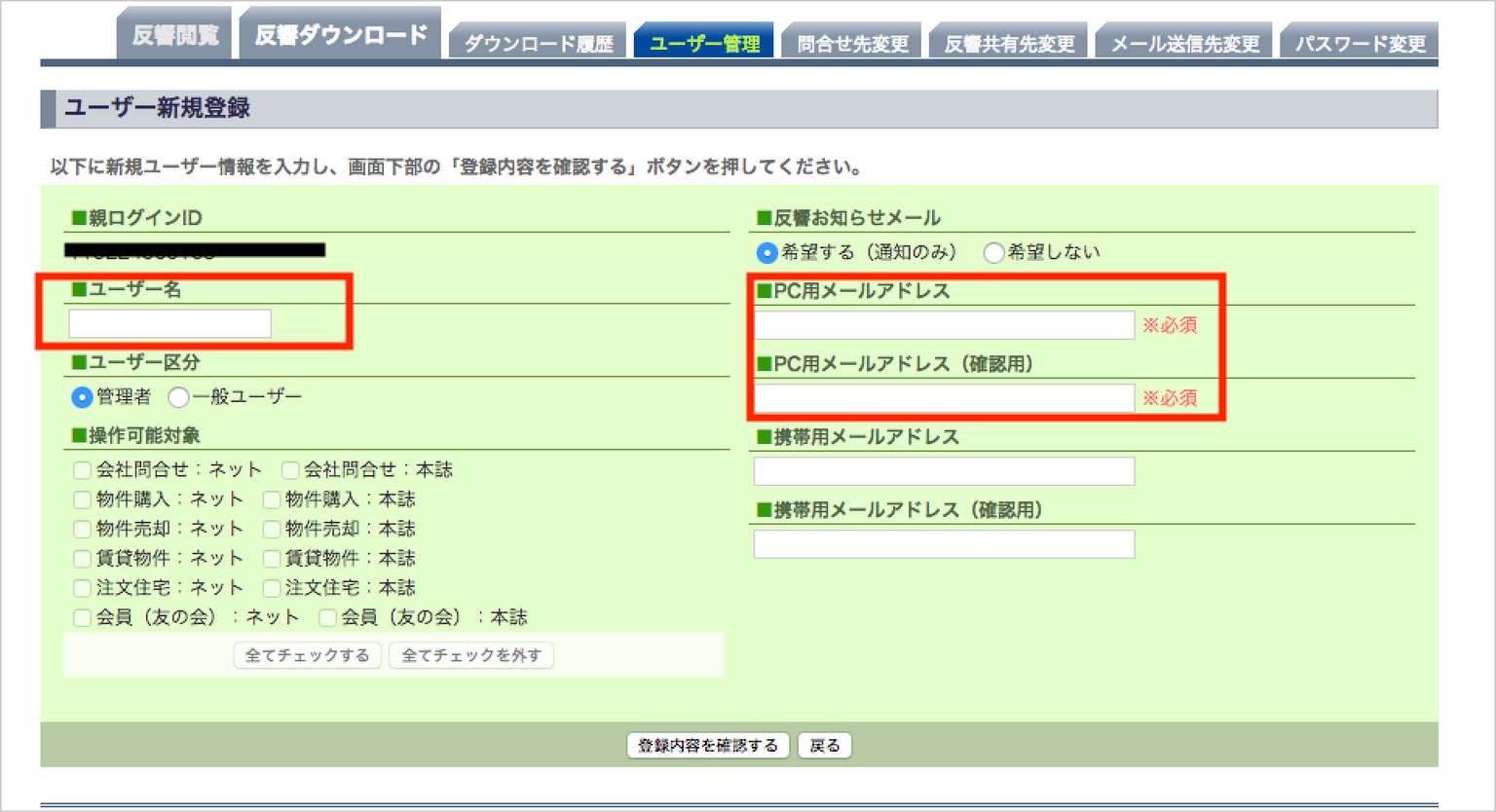
Task: Check the 賃貸物件：ネット checkbox
Action: (83, 559)
